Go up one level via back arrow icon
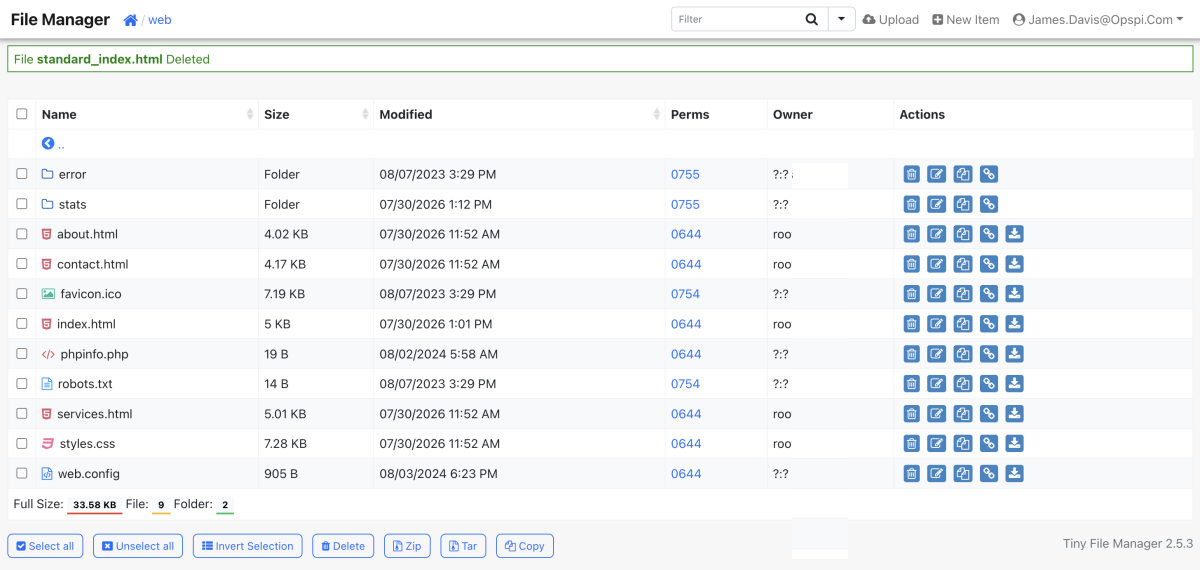The width and height of the screenshot is (1200, 570). click(48, 144)
